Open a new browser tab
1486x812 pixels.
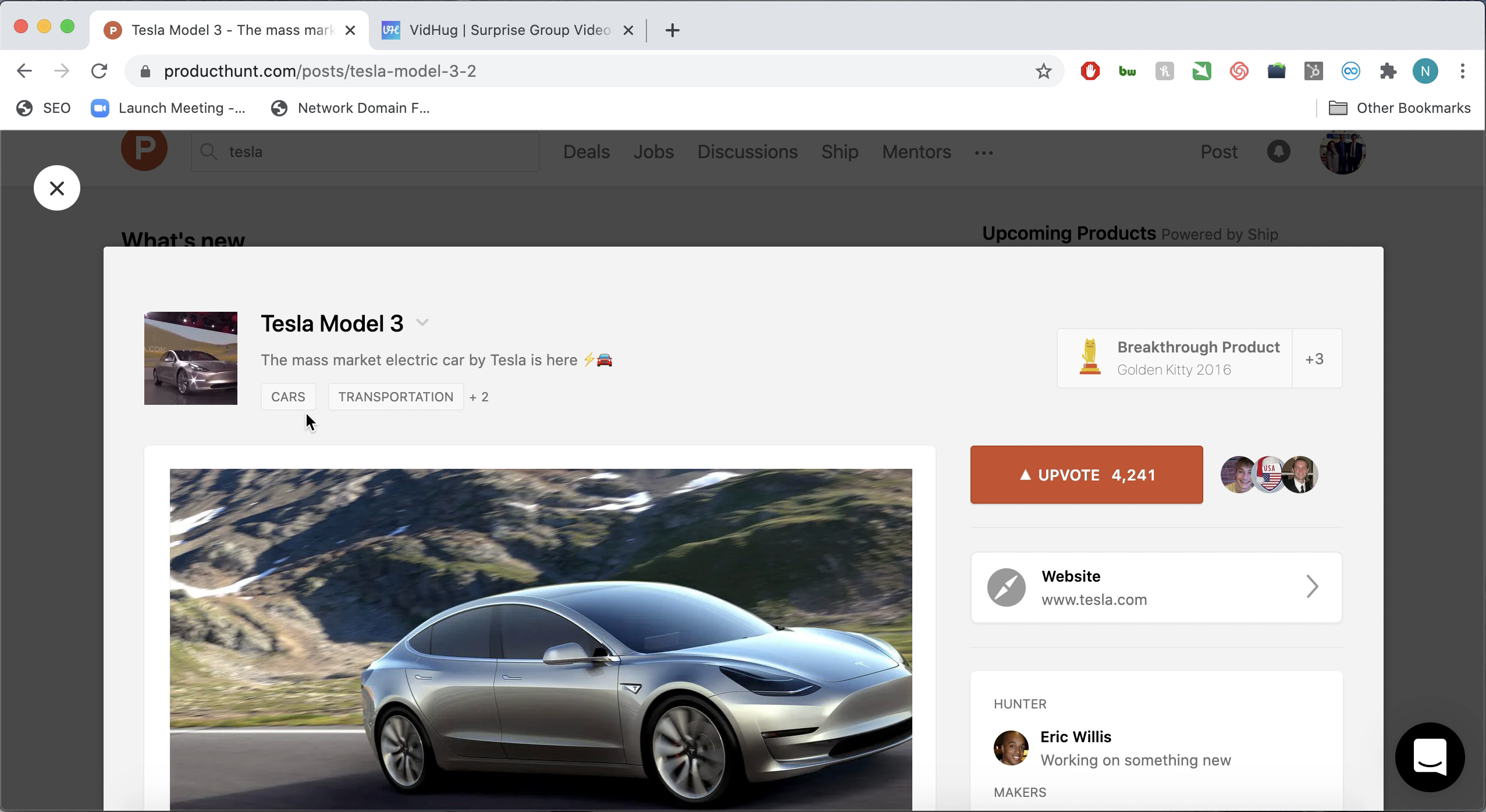[x=672, y=30]
